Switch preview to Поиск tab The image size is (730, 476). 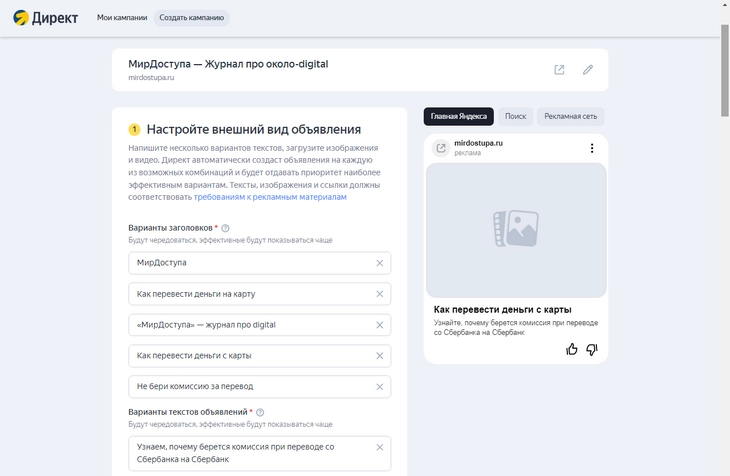coord(515,116)
